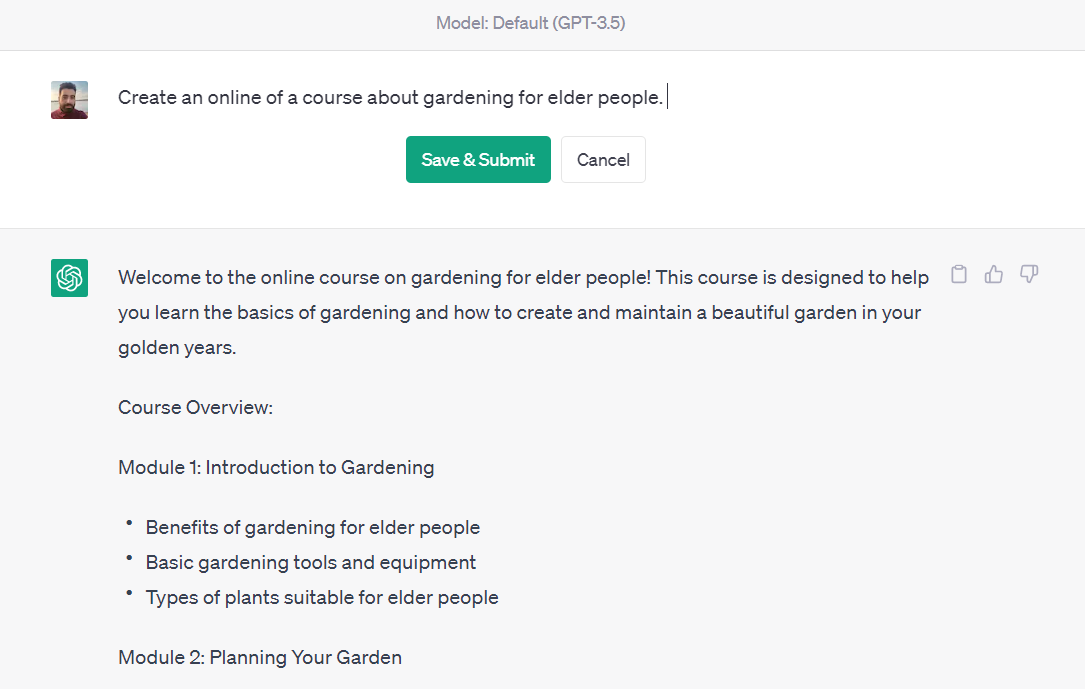This screenshot has height=689, width=1085.
Task: Select the "Types of plants suitable" bullet
Action: click(x=321, y=597)
